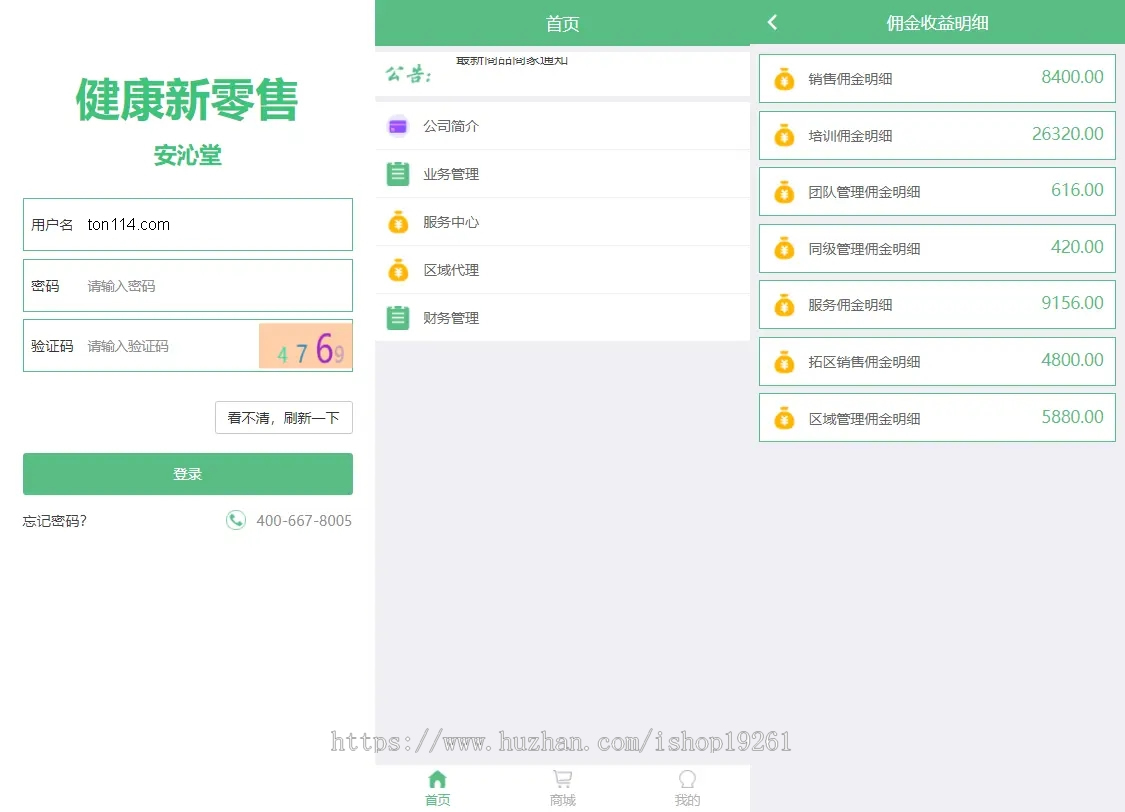The height and width of the screenshot is (812, 1125).
Task: Click the 忘记密码? link
Action: [x=55, y=521]
